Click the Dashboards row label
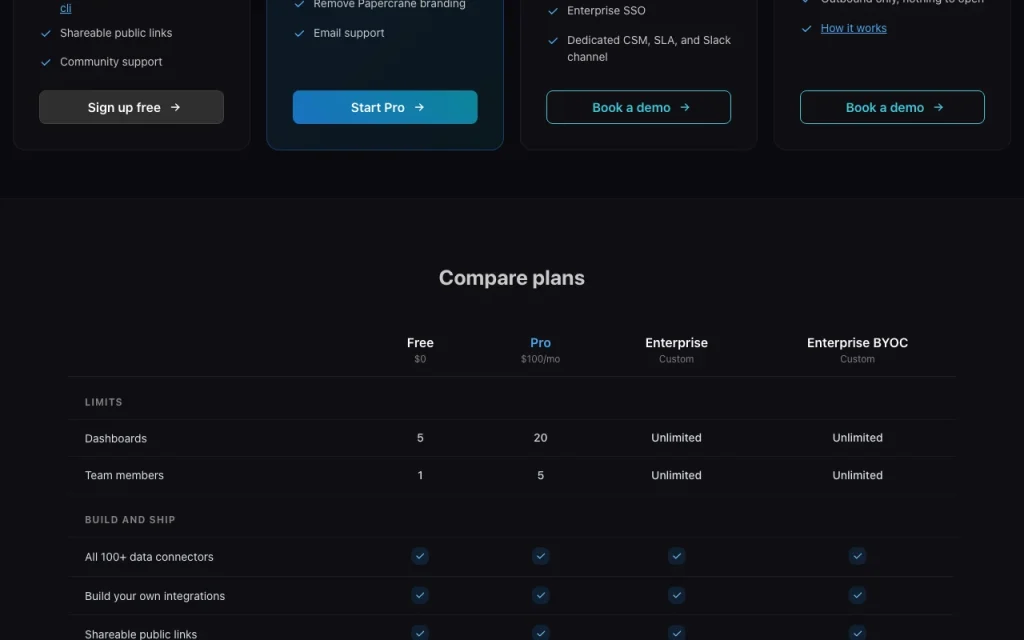The image size is (1024, 640). click(116, 438)
